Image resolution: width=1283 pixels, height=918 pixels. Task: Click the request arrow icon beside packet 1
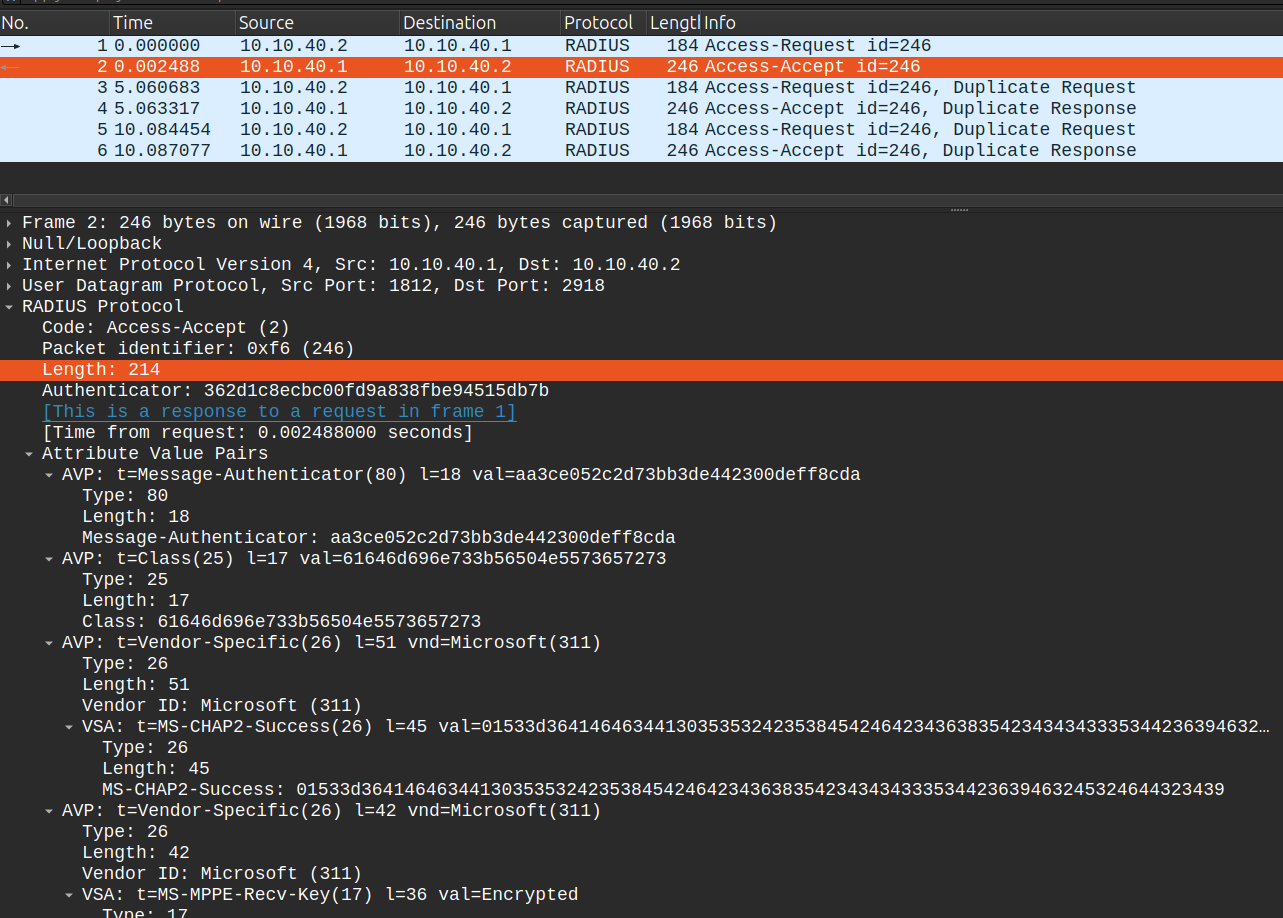point(10,46)
